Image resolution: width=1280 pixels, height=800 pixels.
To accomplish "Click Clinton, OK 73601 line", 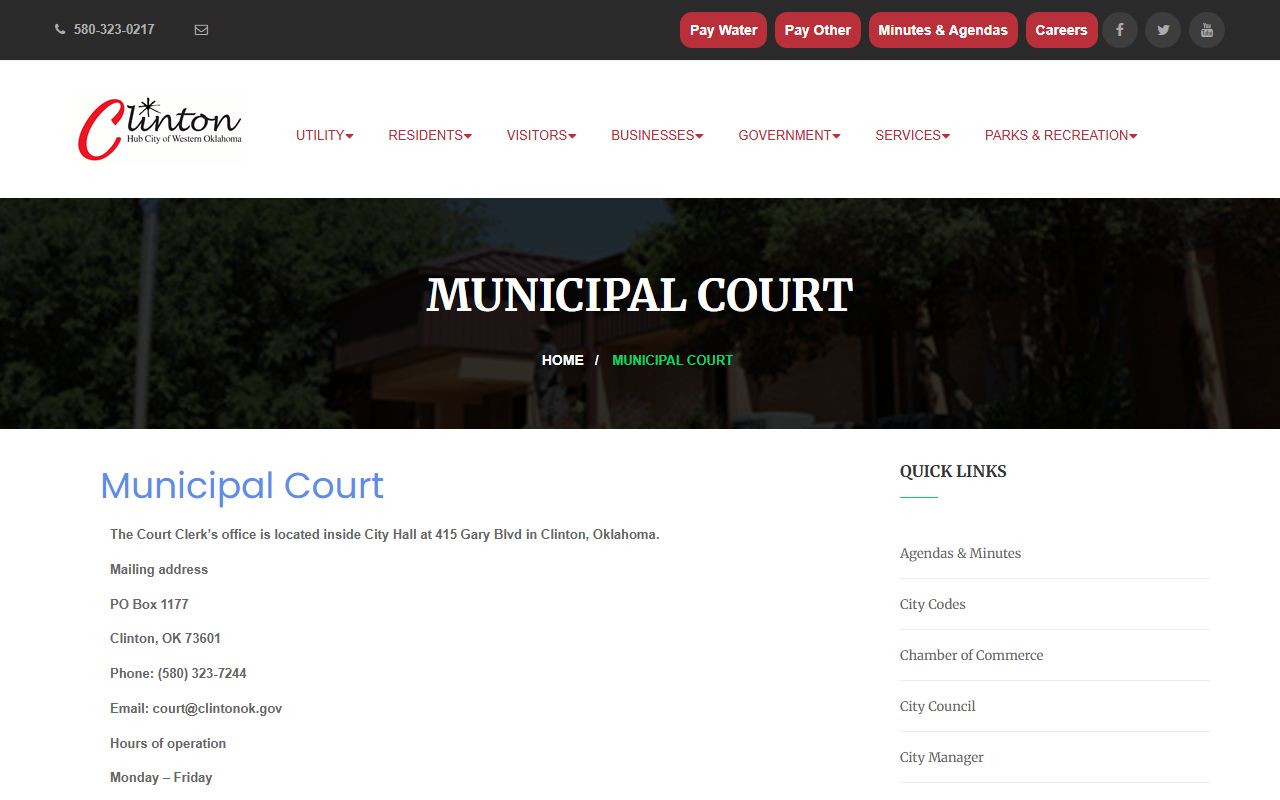I will tap(165, 638).
